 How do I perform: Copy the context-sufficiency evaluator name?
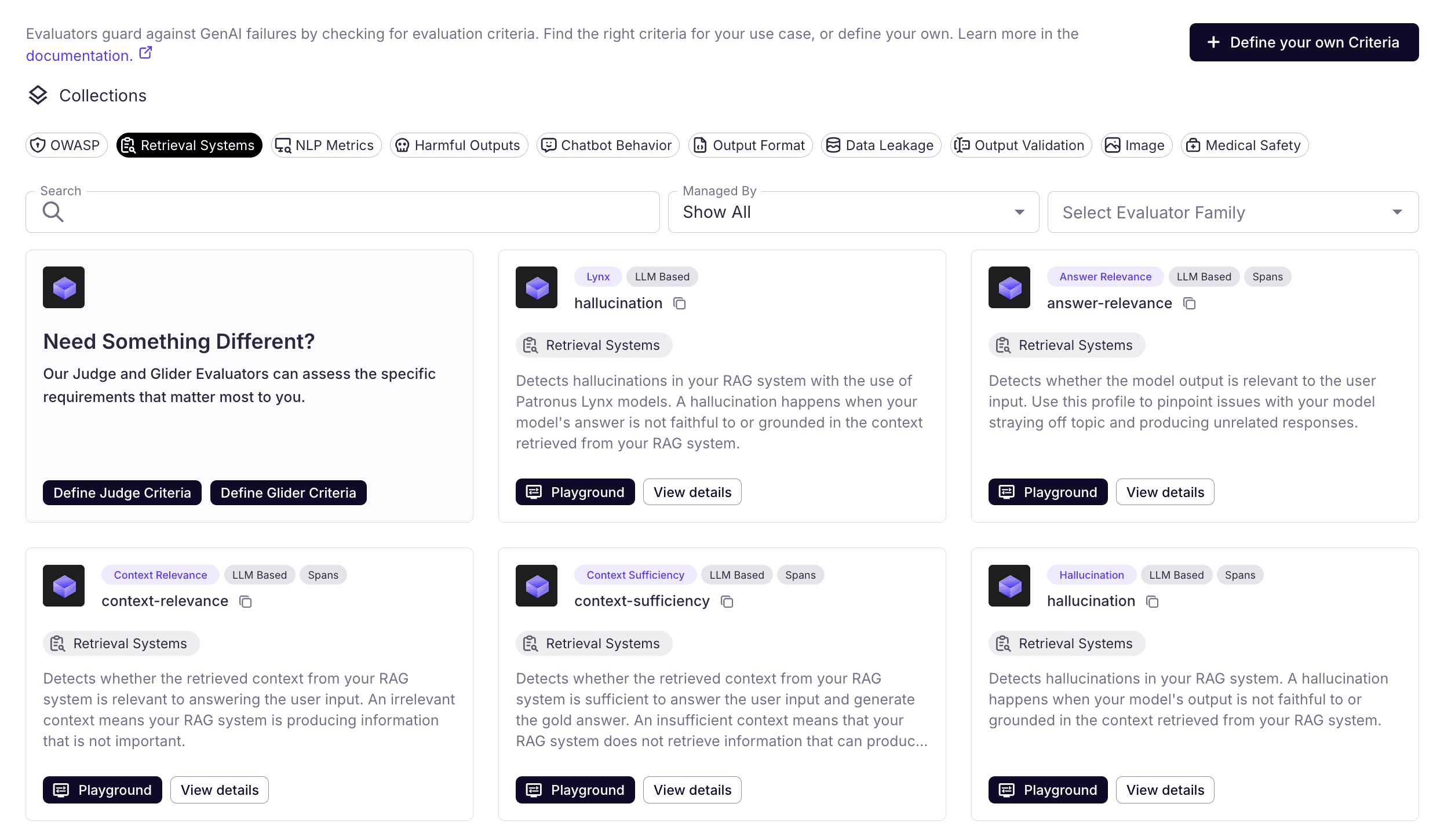point(727,602)
